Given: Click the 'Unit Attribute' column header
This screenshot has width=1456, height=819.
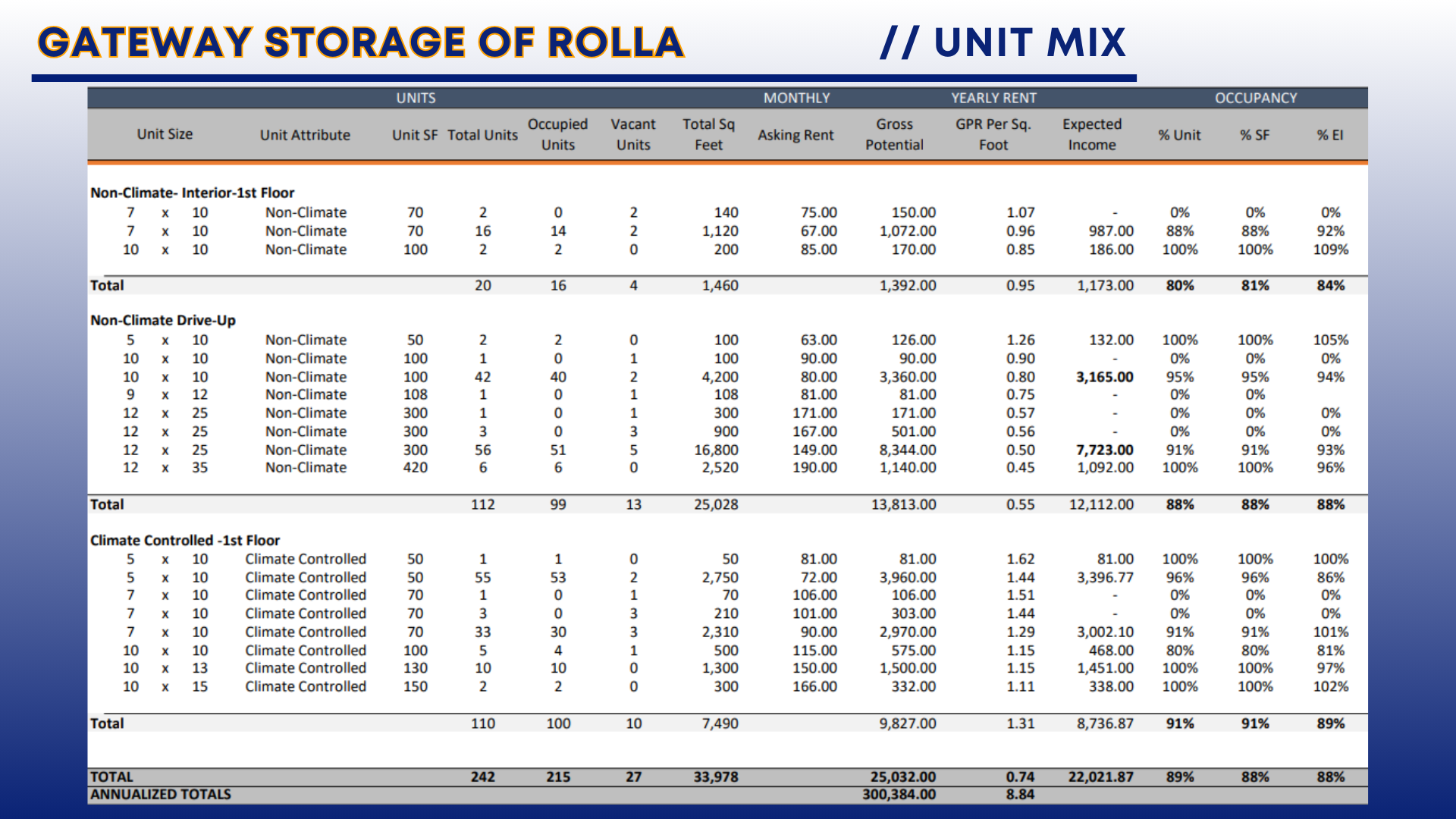Looking at the screenshot, I should pos(305,135).
